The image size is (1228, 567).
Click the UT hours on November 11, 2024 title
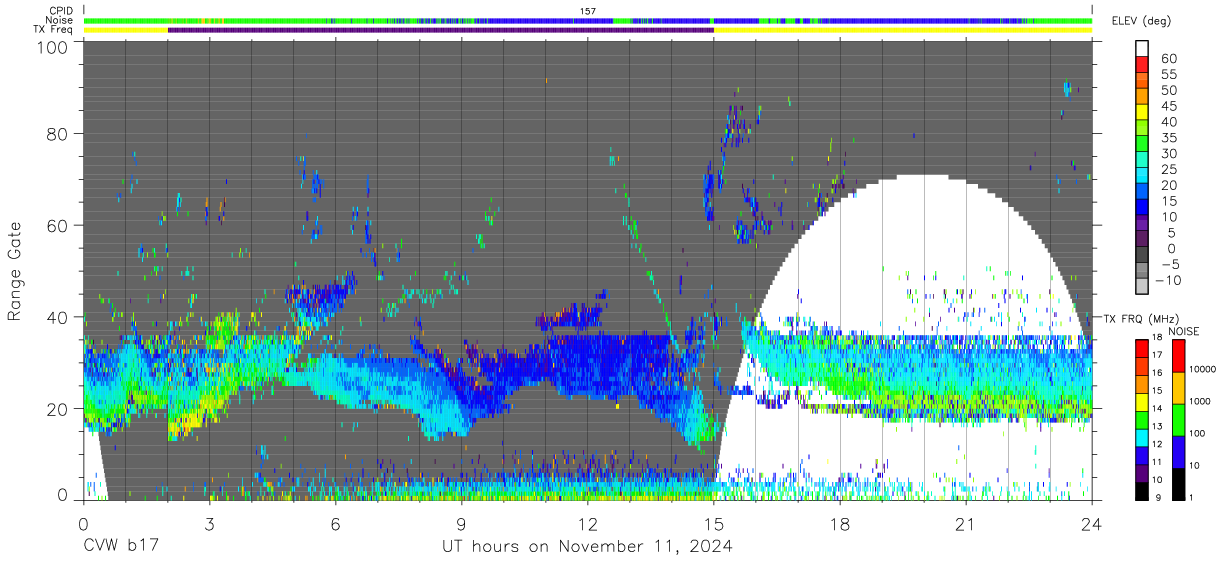pos(588,547)
